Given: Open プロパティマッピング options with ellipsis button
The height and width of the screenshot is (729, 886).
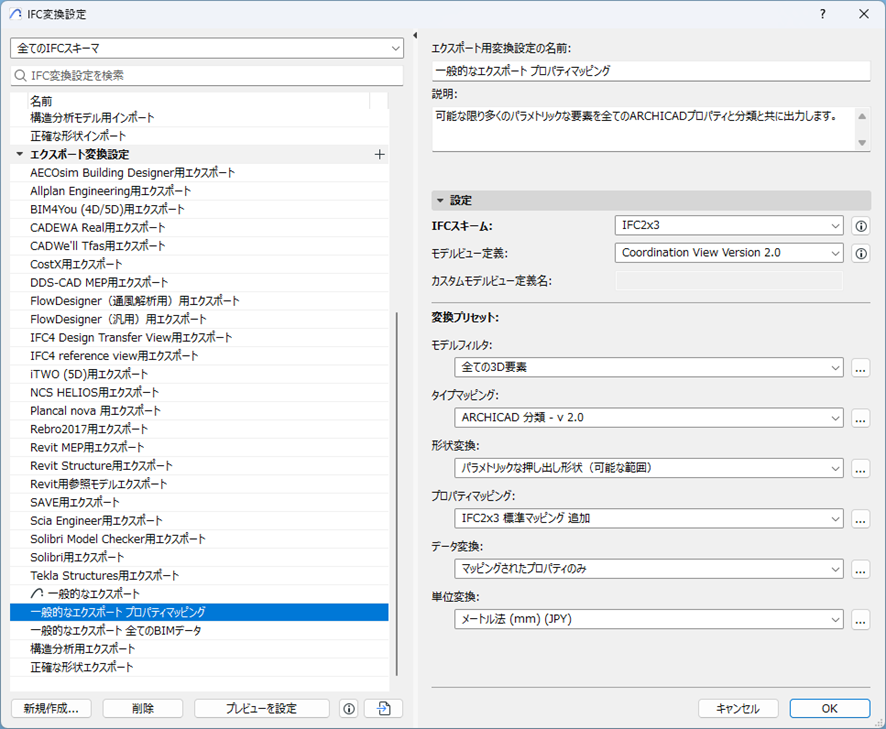Looking at the screenshot, I should (x=861, y=519).
